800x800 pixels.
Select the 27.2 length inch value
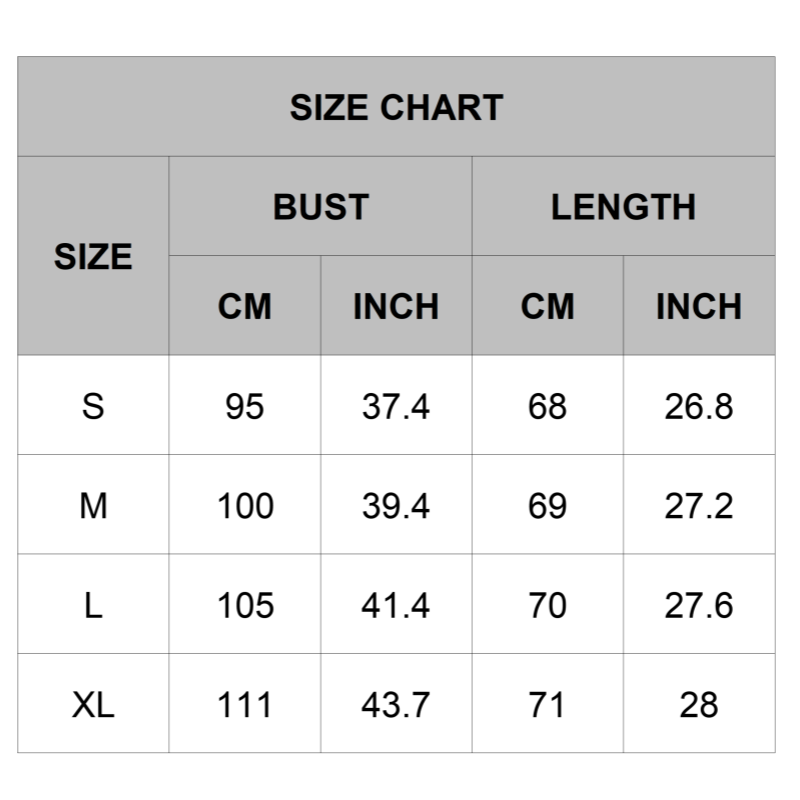(x=699, y=506)
